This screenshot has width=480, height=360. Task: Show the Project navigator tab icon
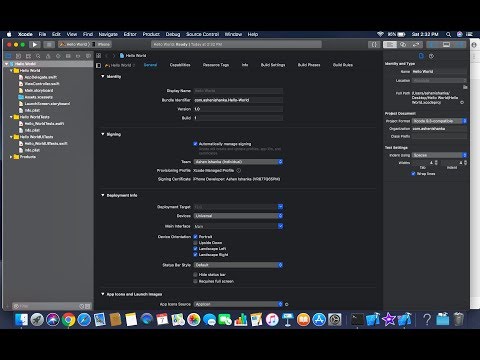pos(9,56)
